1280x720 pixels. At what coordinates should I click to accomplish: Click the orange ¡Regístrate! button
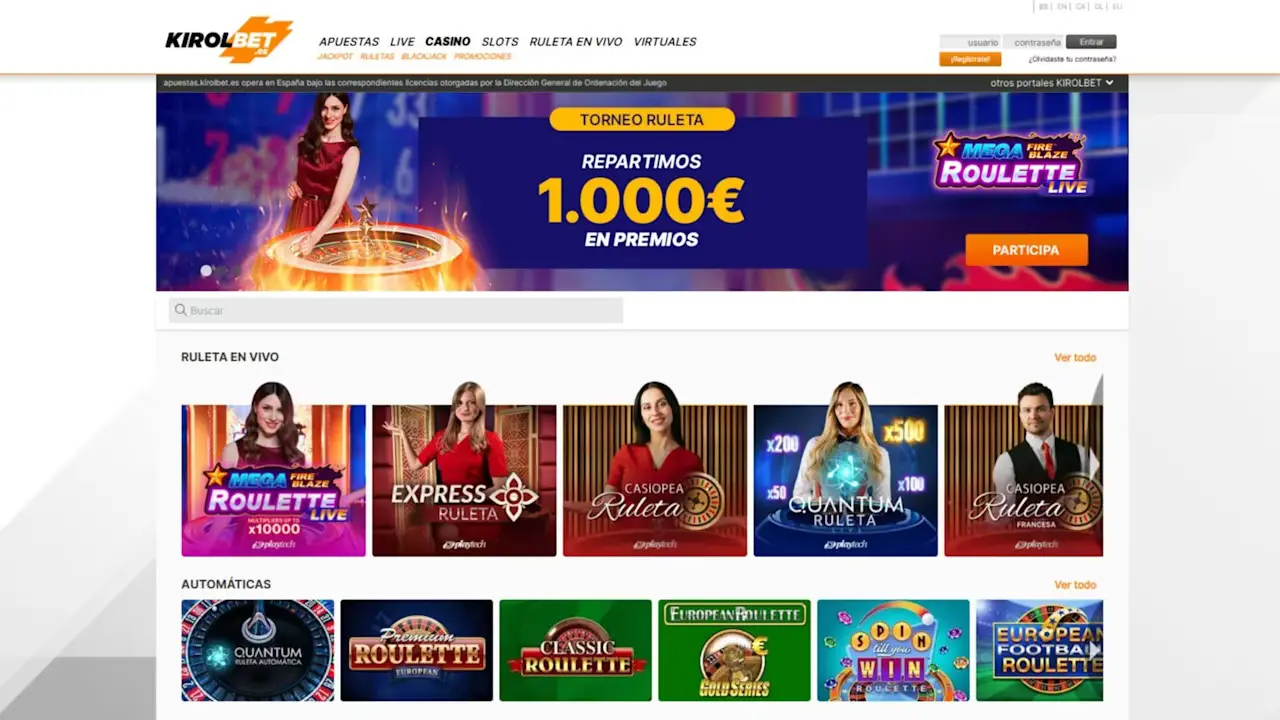[970, 59]
